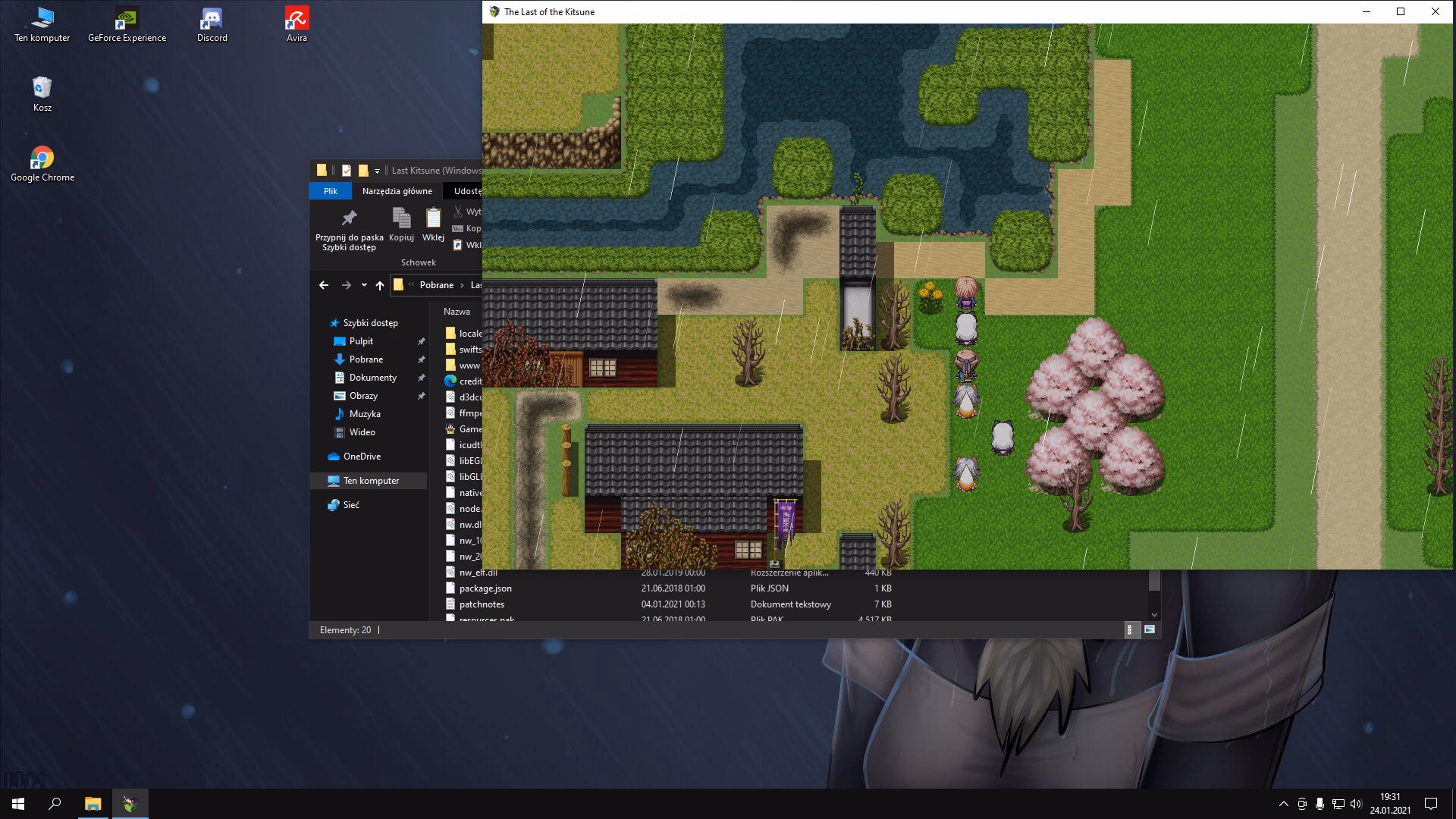Open Pobrane in the navigation pane
Image resolution: width=1456 pixels, height=819 pixels.
tap(366, 359)
